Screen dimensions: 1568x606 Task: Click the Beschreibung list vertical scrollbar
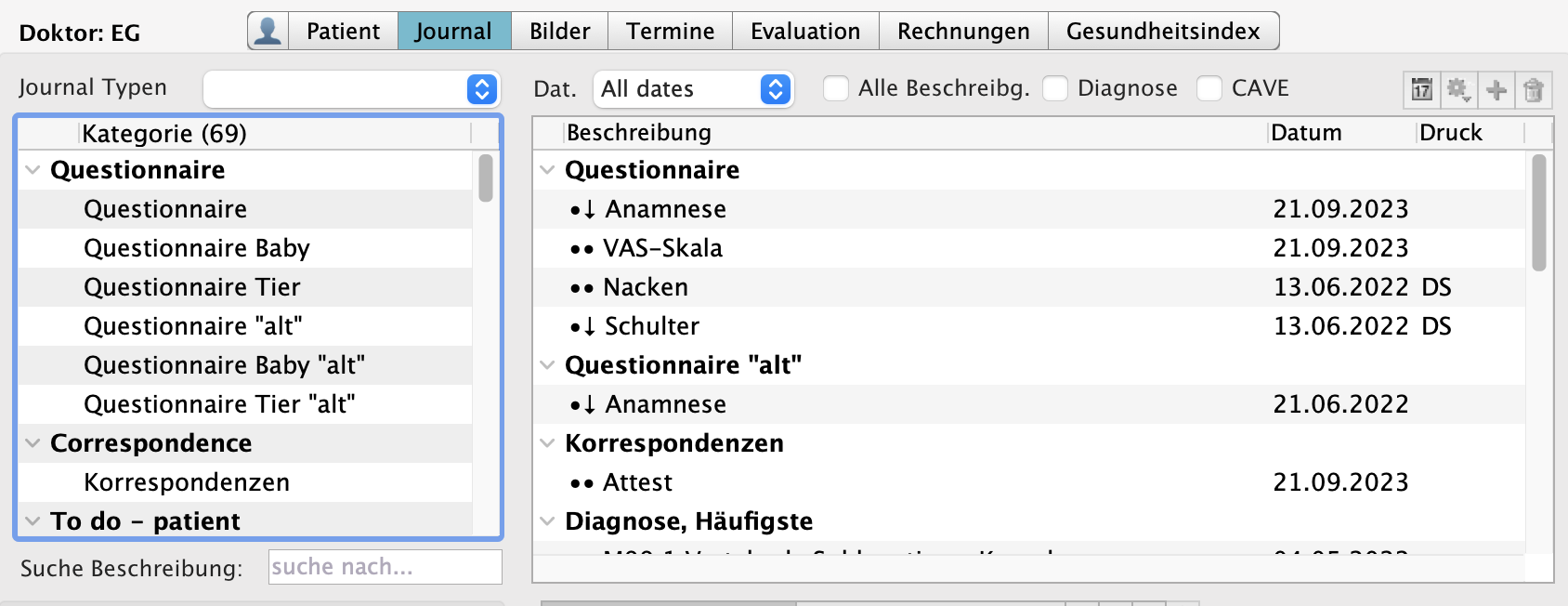[x=1539, y=214]
